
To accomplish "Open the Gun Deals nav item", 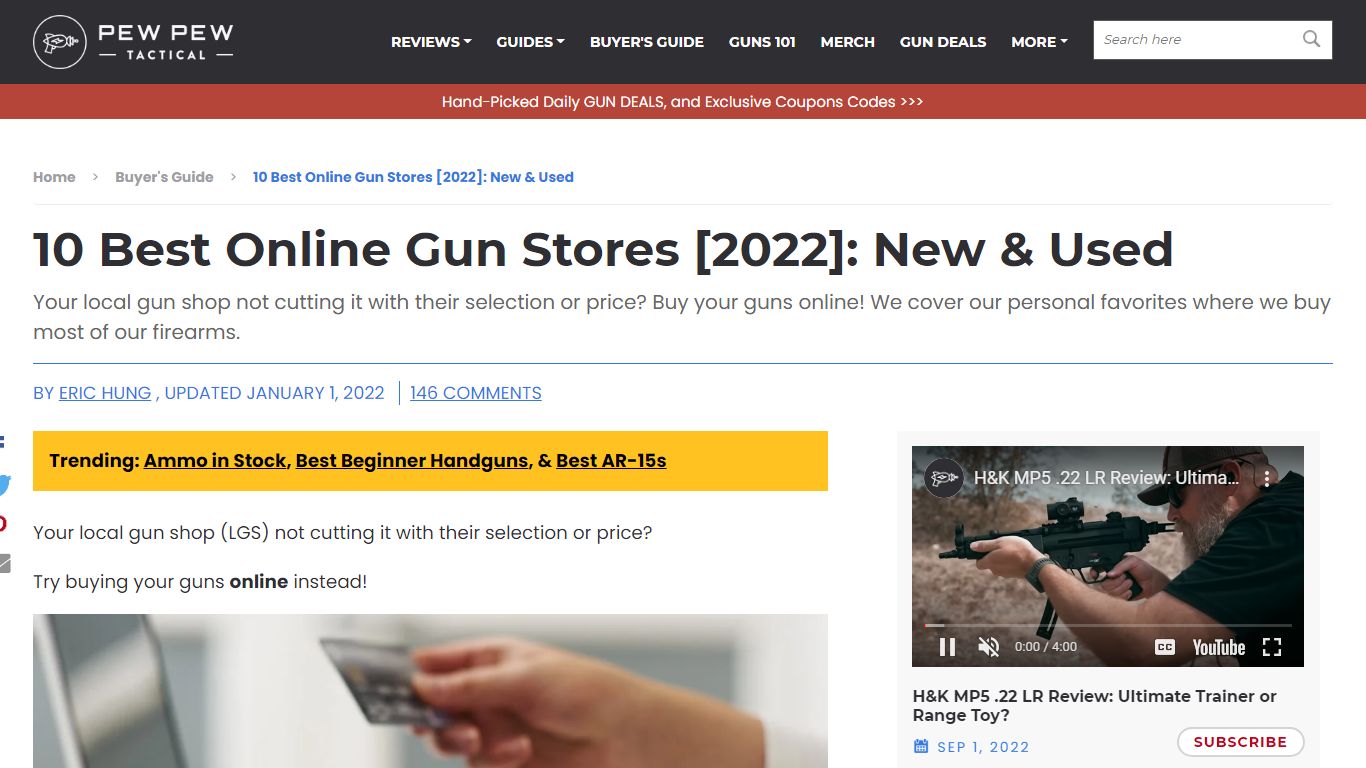I will click(x=943, y=42).
